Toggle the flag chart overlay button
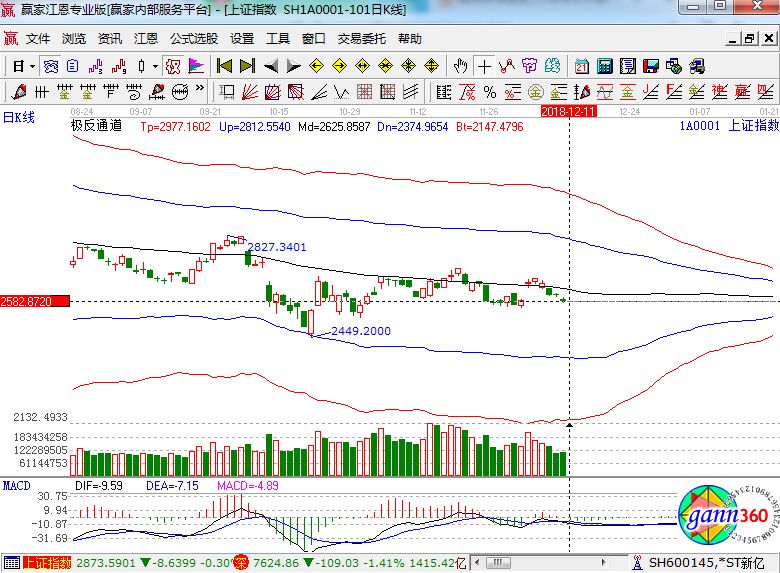 tap(196, 66)
